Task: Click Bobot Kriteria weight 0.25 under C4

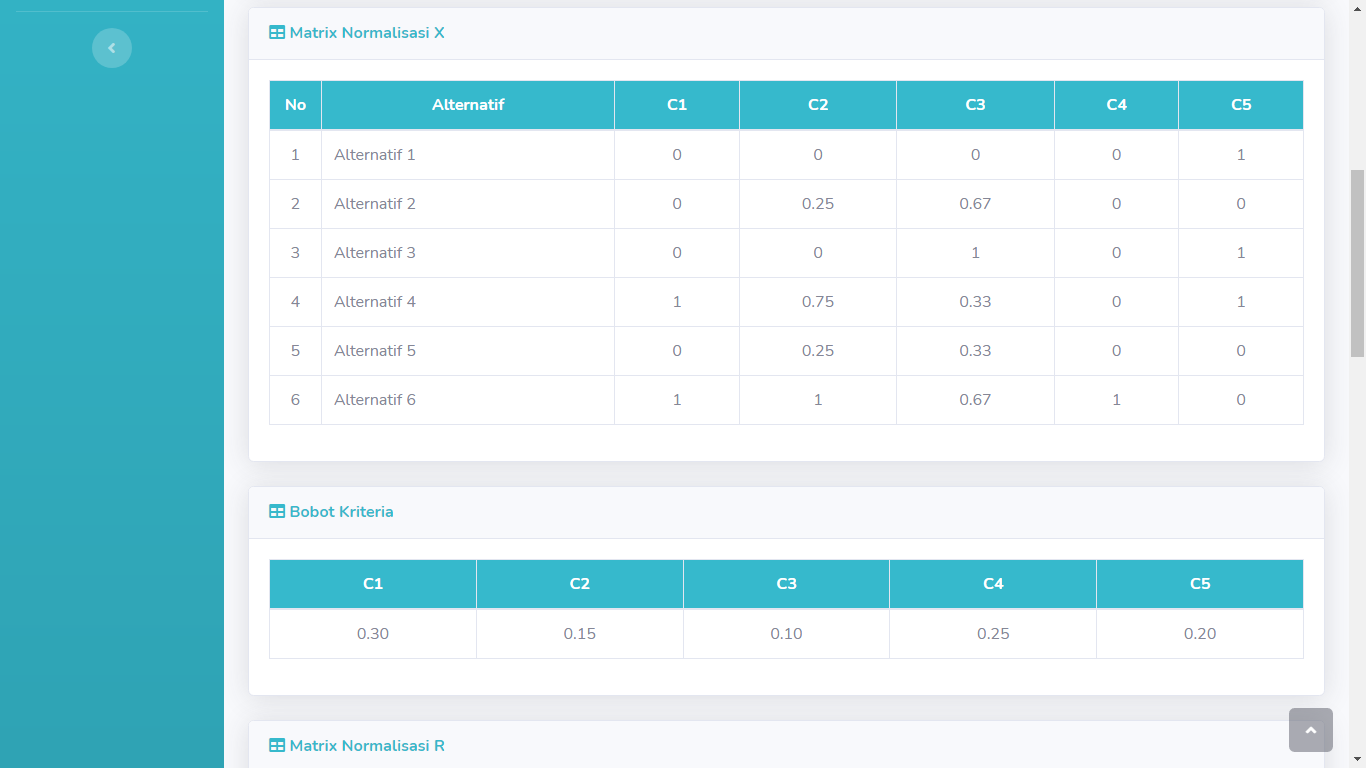Action: (993, 634)
